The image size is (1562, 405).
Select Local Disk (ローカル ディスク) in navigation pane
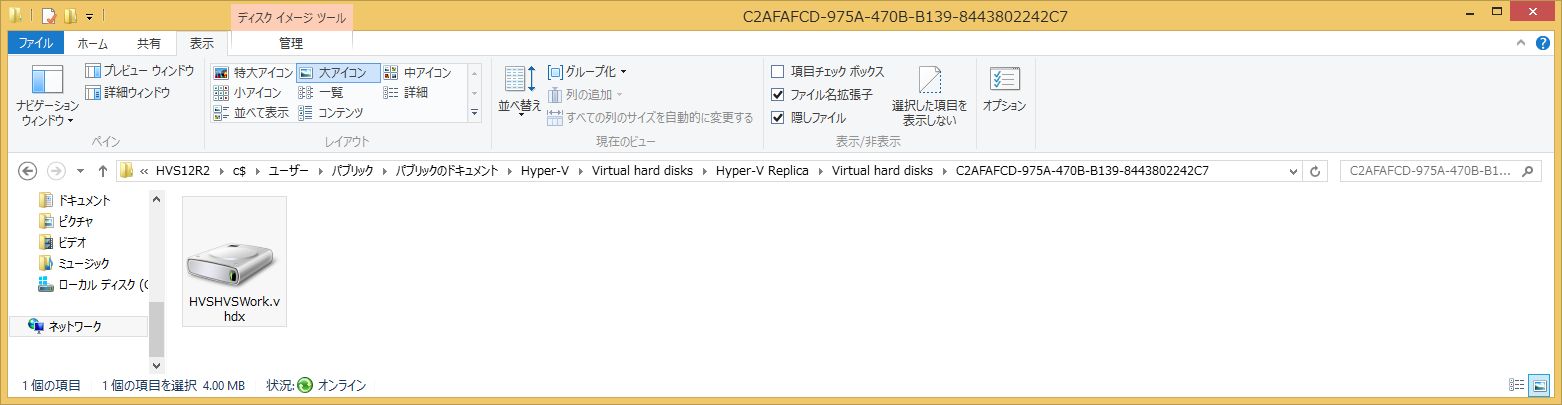point(92,284)
